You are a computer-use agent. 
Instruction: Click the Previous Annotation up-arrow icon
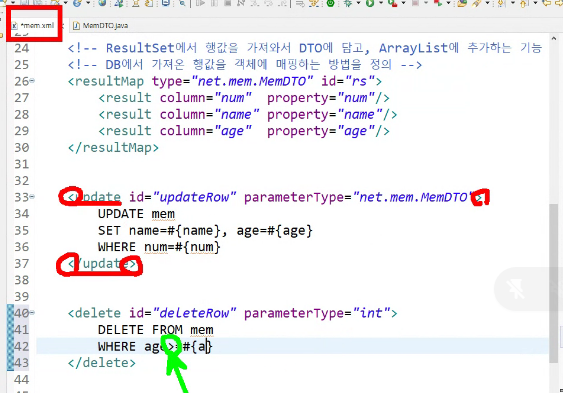point(523,4)
